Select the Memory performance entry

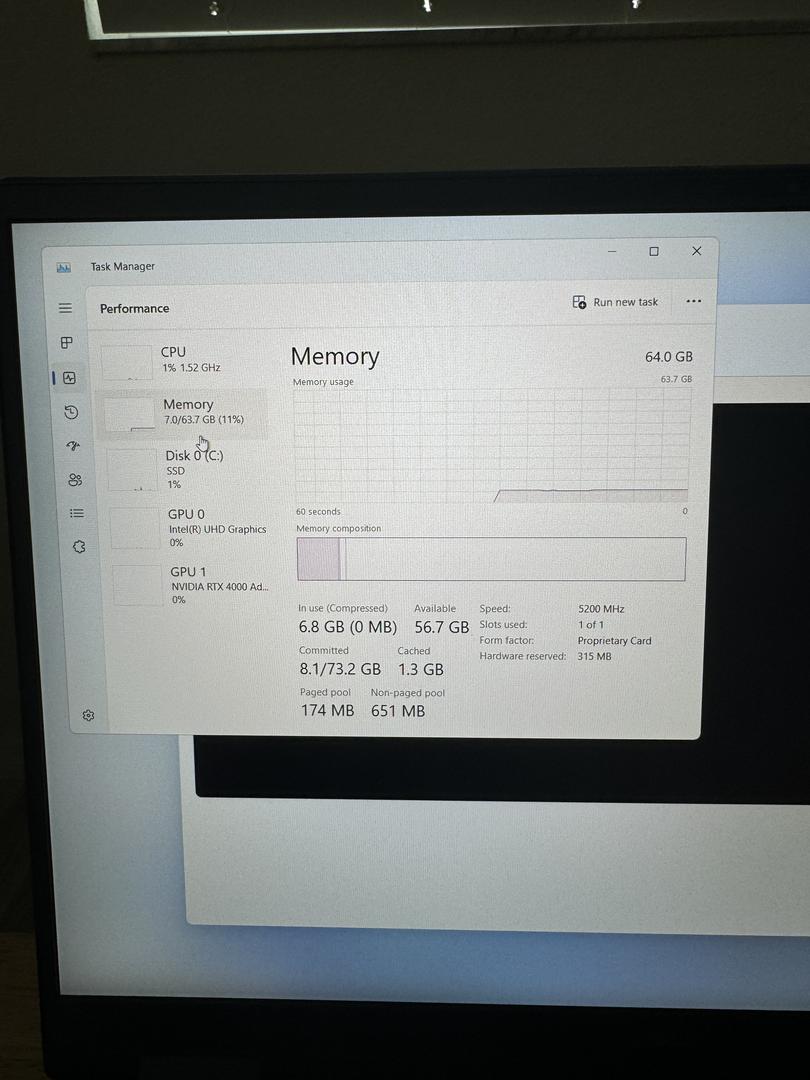[x=183, y=413]
